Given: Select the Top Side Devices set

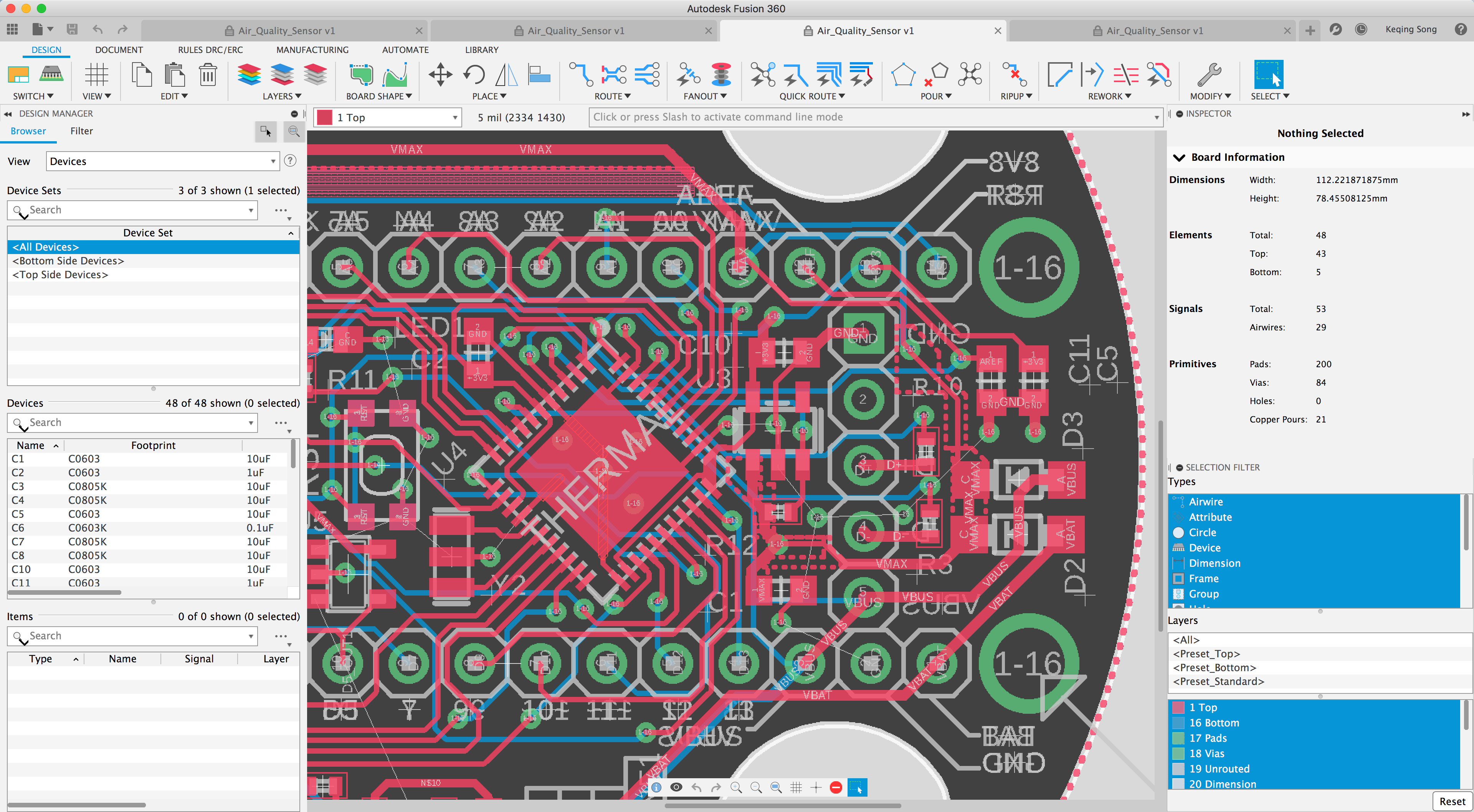Looking at the screenshot, I should [x=60, y=275].
